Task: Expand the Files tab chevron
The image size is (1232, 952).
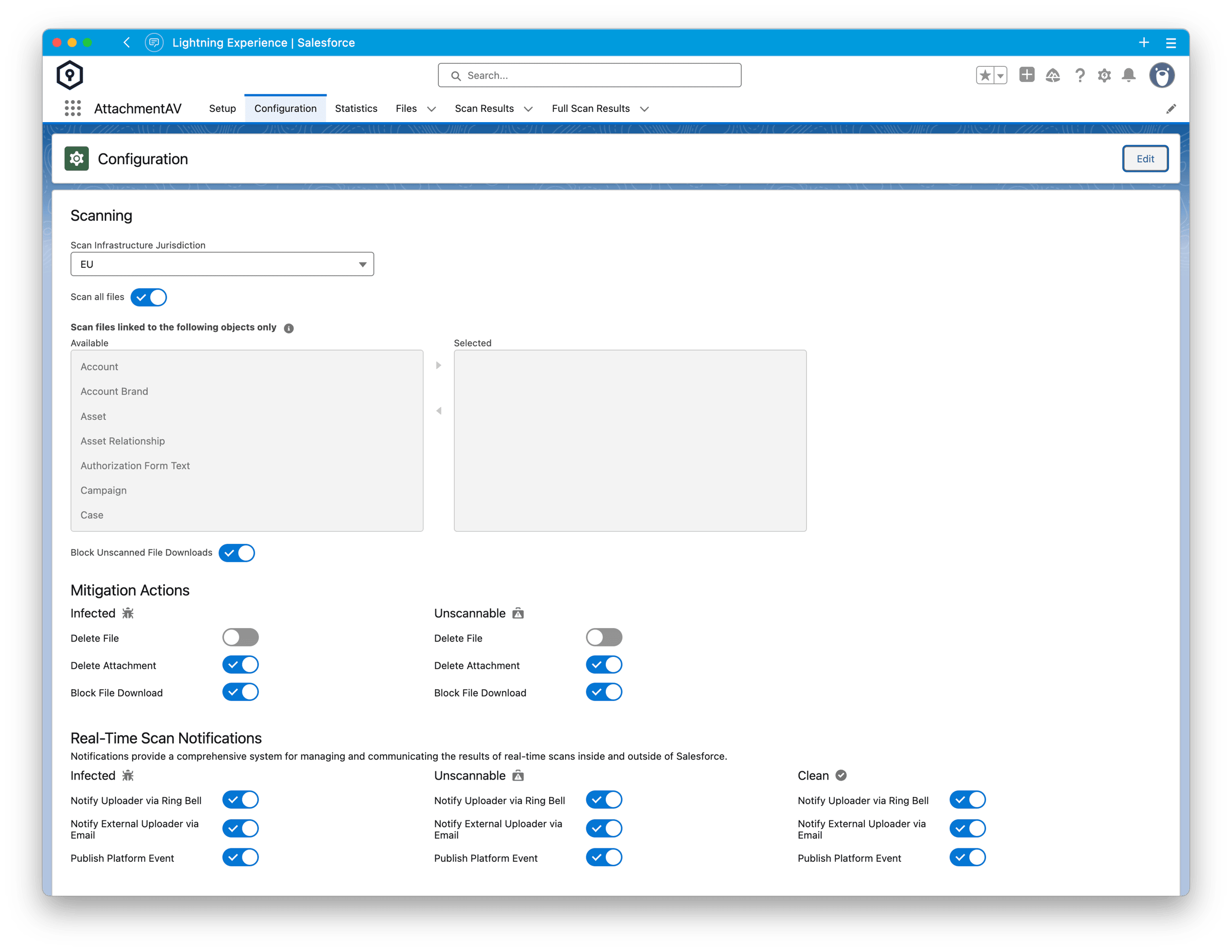Action: (x=432, y=109)
